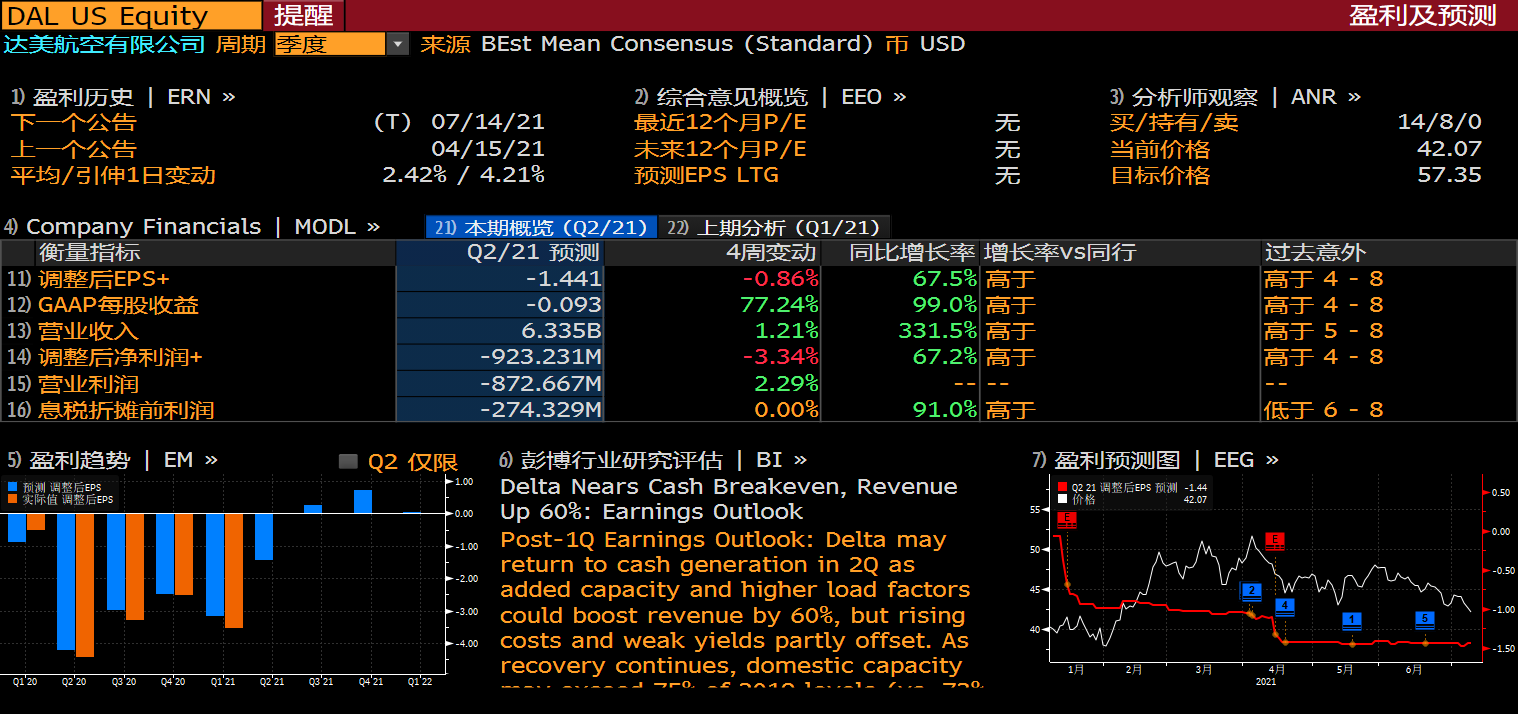Open 分析师观察 | ANR section
The width and height of the screenshot is (1518, 714).
pyautogui.click(x=1236, y=97)
